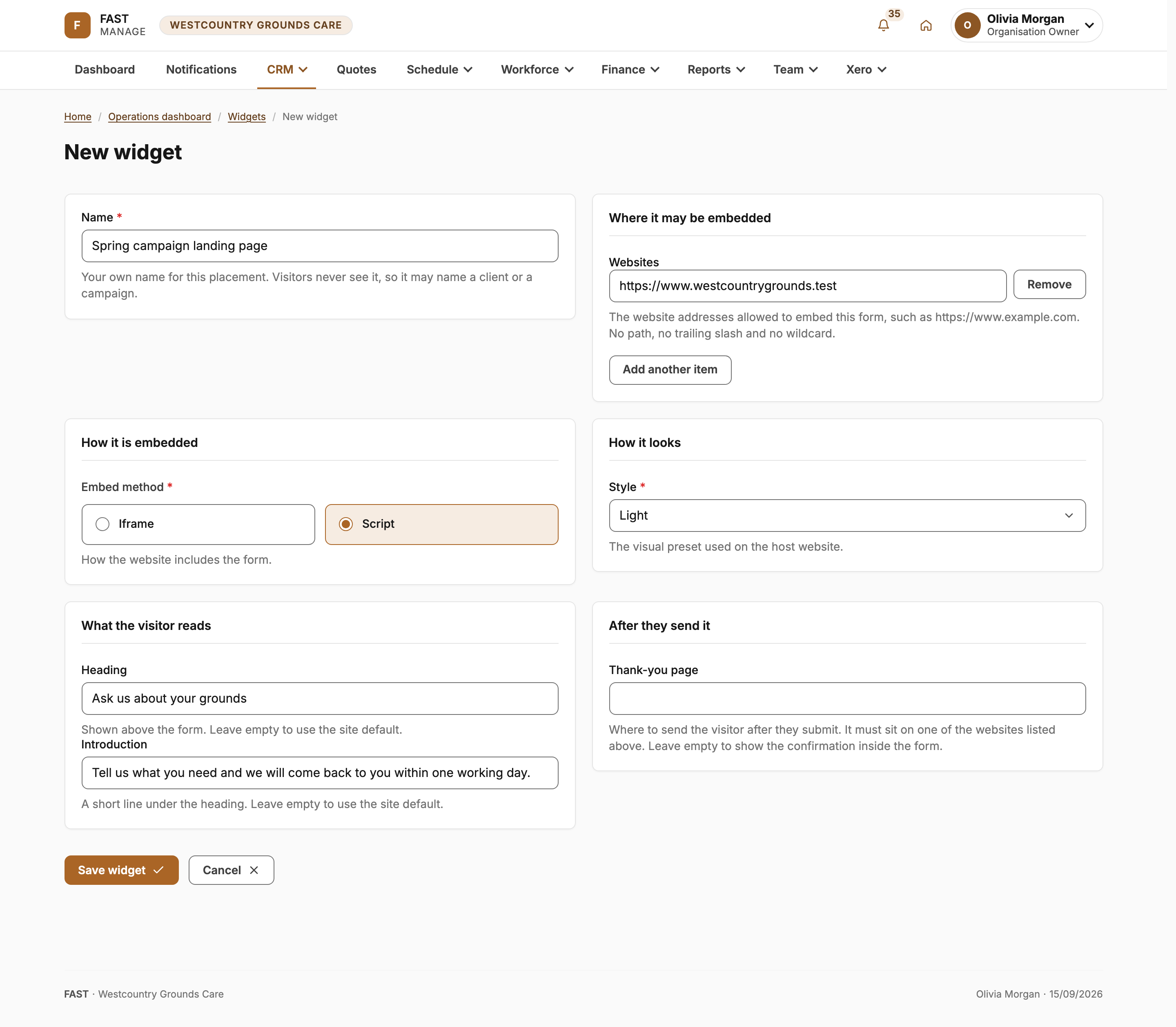
Task: Click the home icon in header
Action: (926, 25)
